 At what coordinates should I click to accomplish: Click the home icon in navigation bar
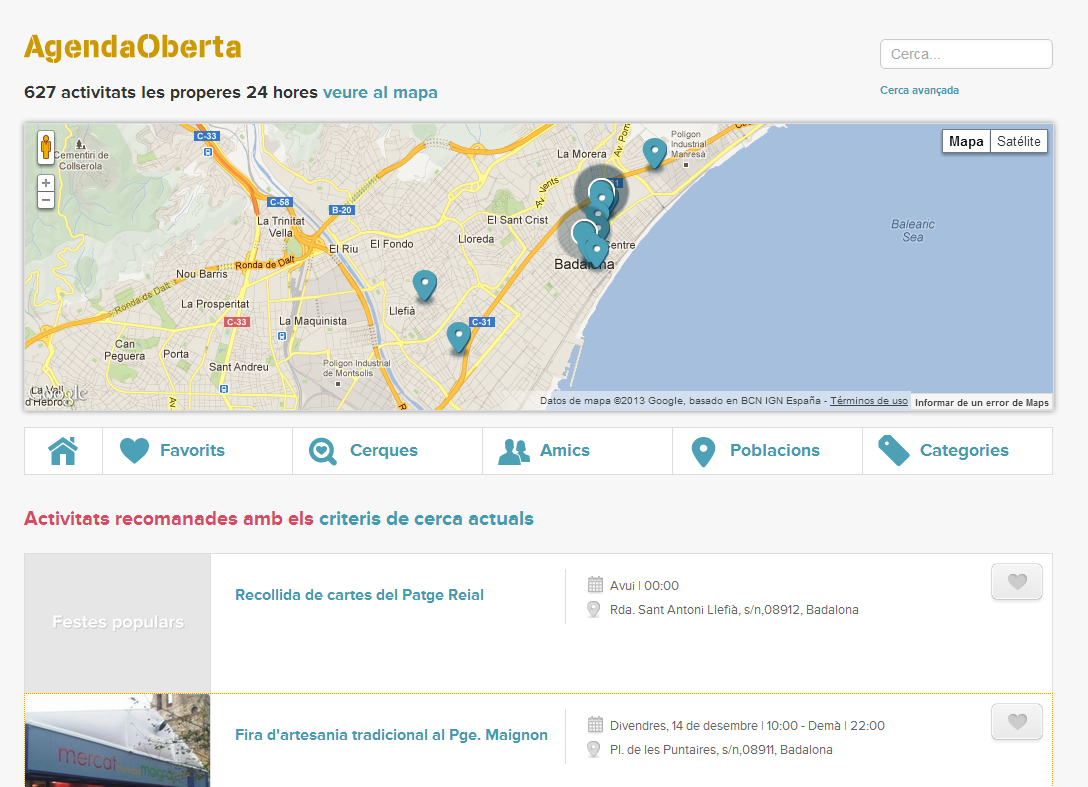coord(63,451)
